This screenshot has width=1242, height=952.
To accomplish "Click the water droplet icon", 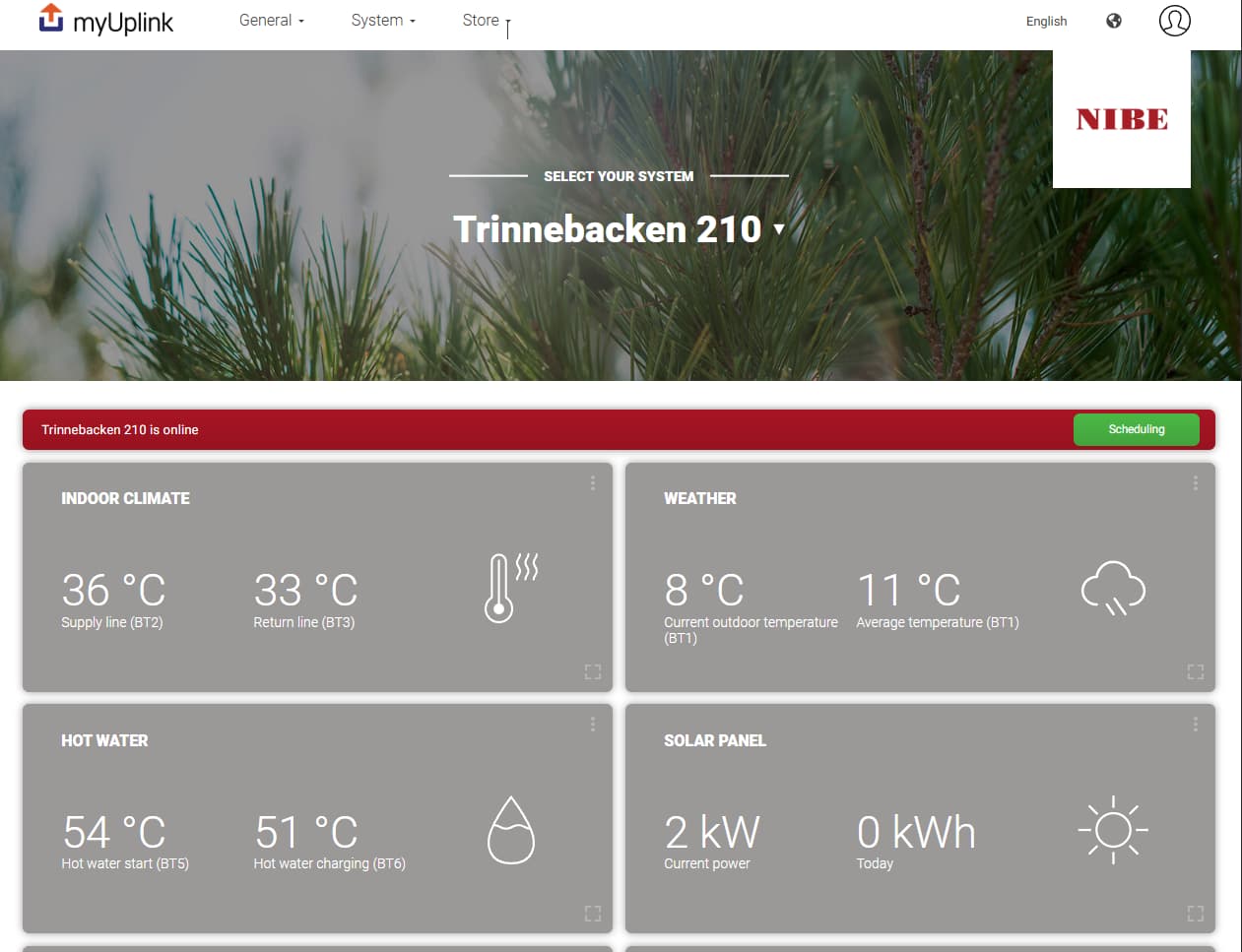I will [511, 830].
